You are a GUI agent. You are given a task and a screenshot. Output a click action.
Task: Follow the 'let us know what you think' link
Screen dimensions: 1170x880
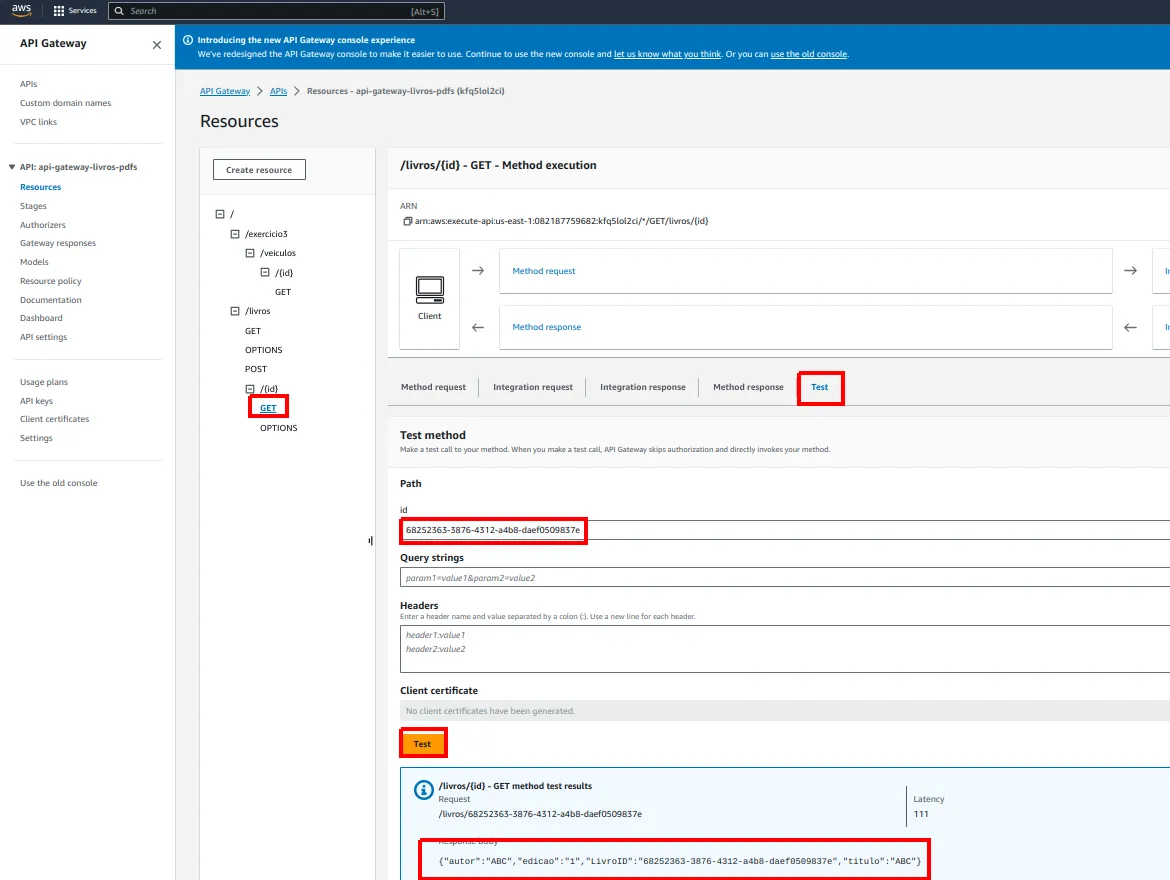click(667, 54)
